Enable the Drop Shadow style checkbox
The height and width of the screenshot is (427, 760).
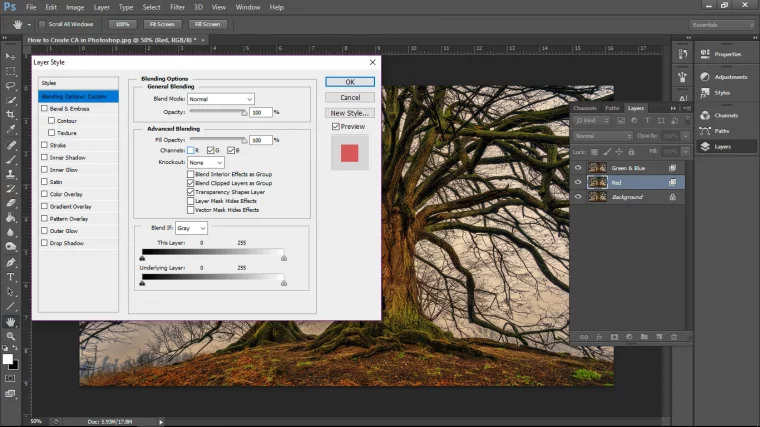point(45,243)
